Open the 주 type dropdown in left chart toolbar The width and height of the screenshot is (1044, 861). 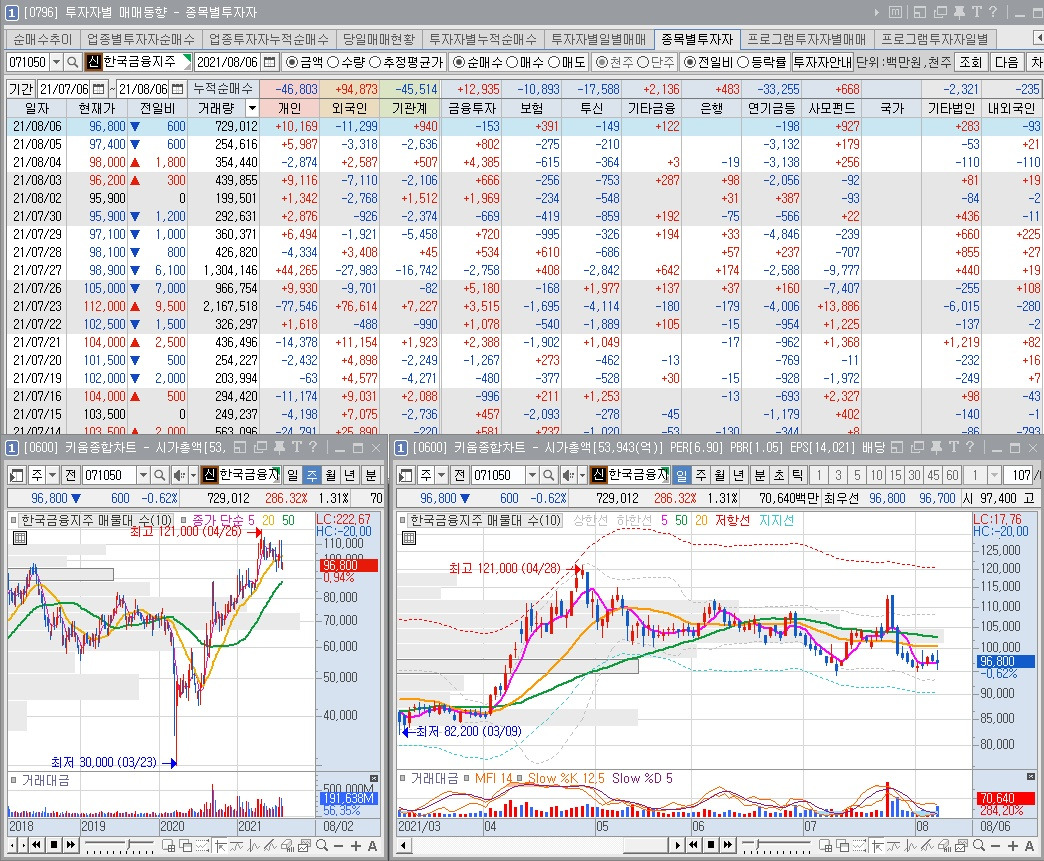tap(53, 475)
